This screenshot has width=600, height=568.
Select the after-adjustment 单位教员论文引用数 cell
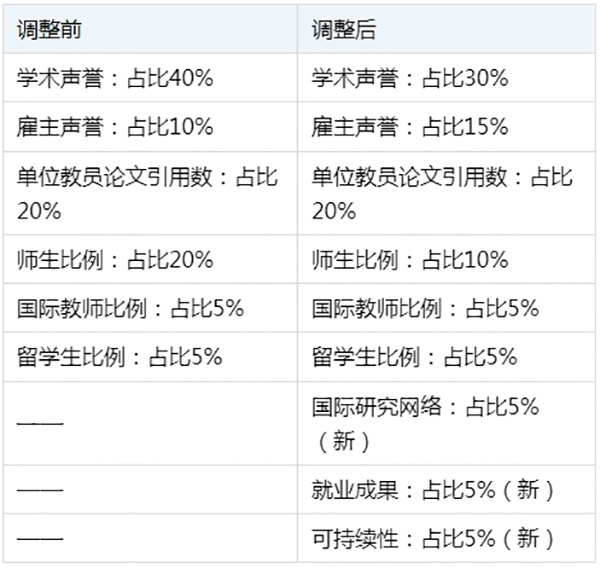(x=447, y=193)
